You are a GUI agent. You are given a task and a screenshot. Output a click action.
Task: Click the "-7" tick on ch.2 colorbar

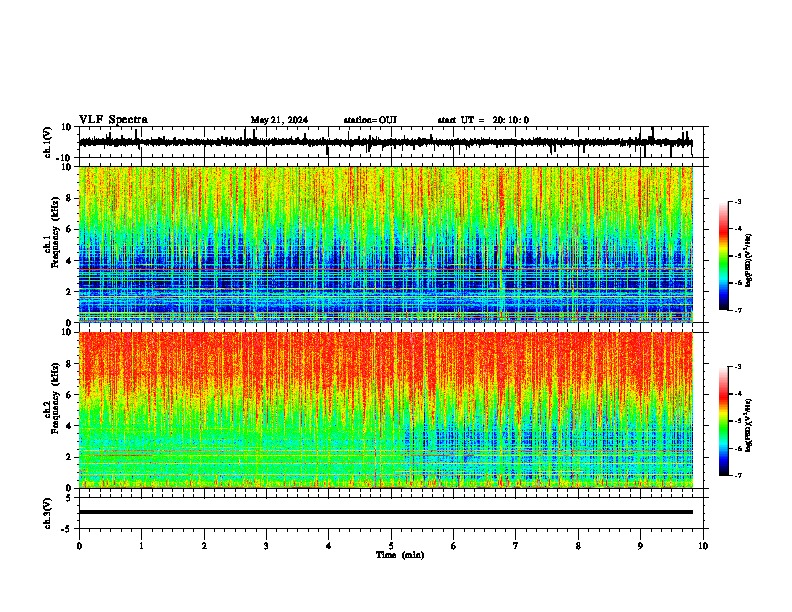[x=738, y=476]
